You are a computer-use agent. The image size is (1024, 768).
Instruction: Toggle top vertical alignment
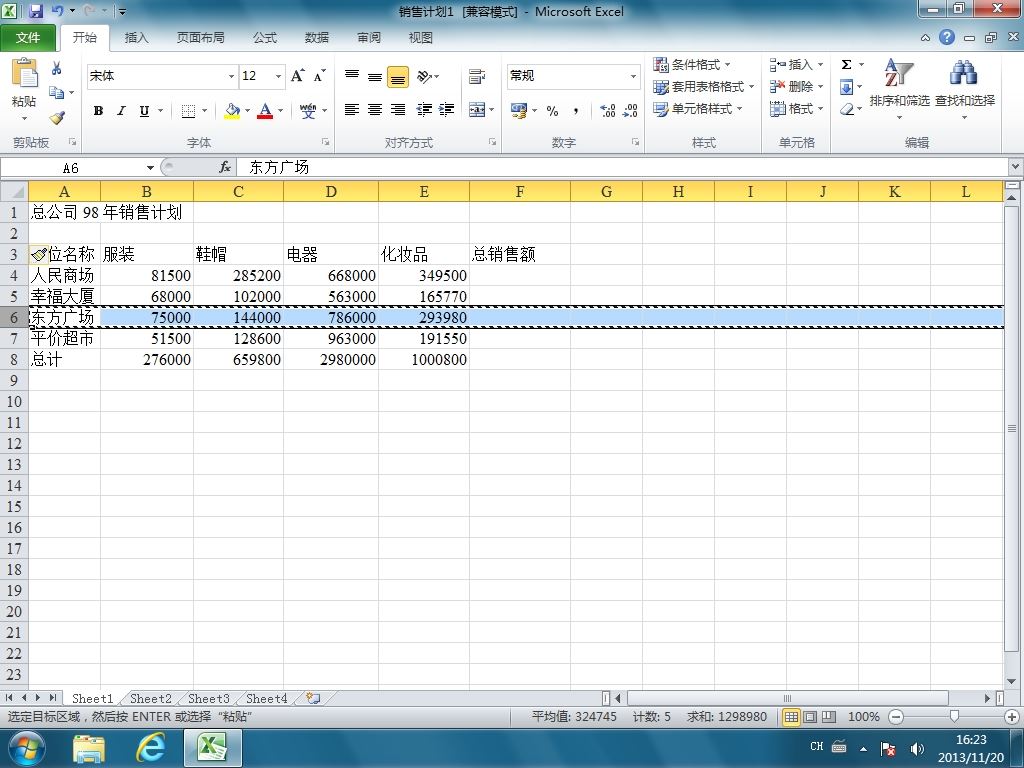pyautogui.click(x=352, y=76)
